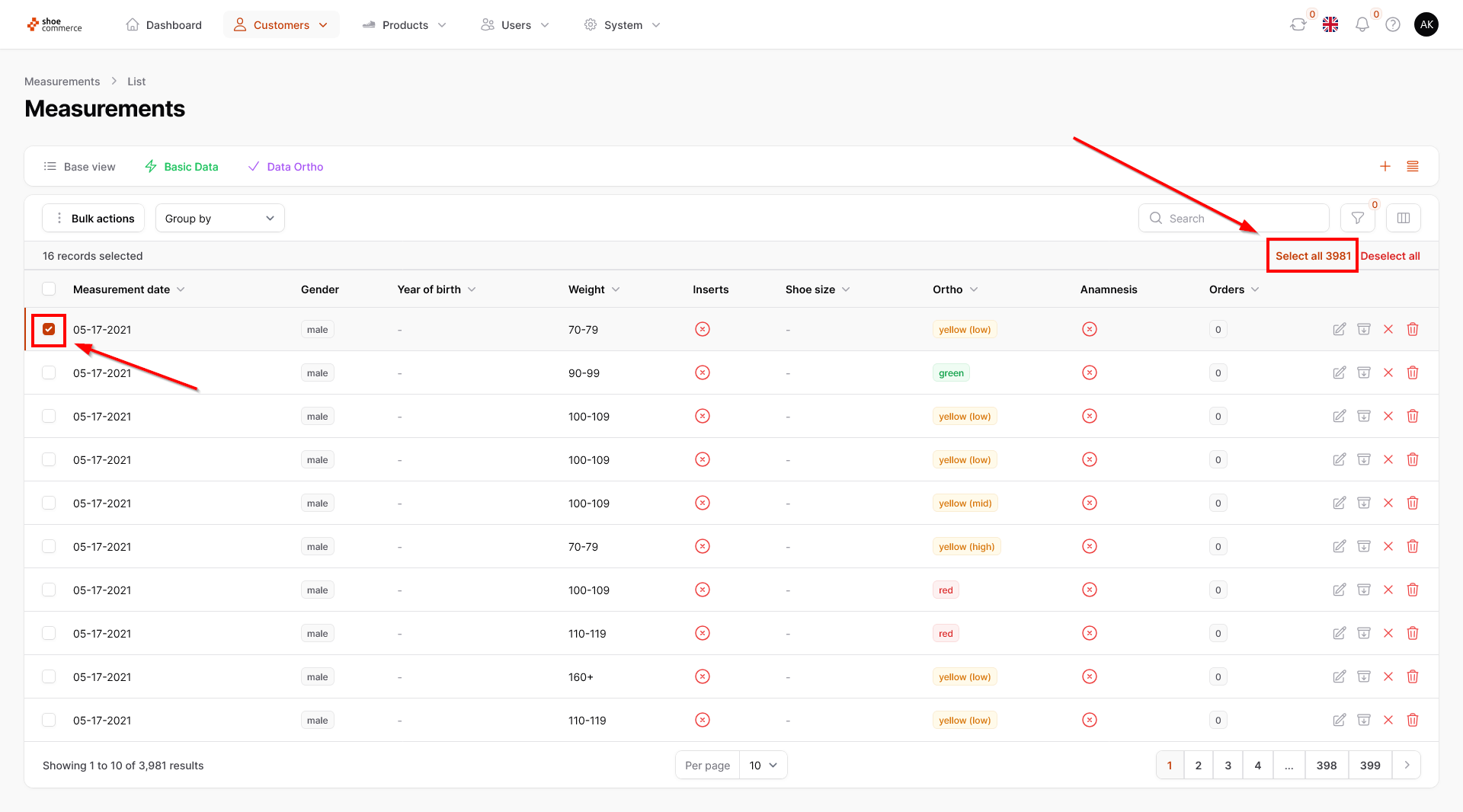Viewport: 1463px width, 812px height.
Task: Open the column toggle icon
Action: click(1403, 219)
